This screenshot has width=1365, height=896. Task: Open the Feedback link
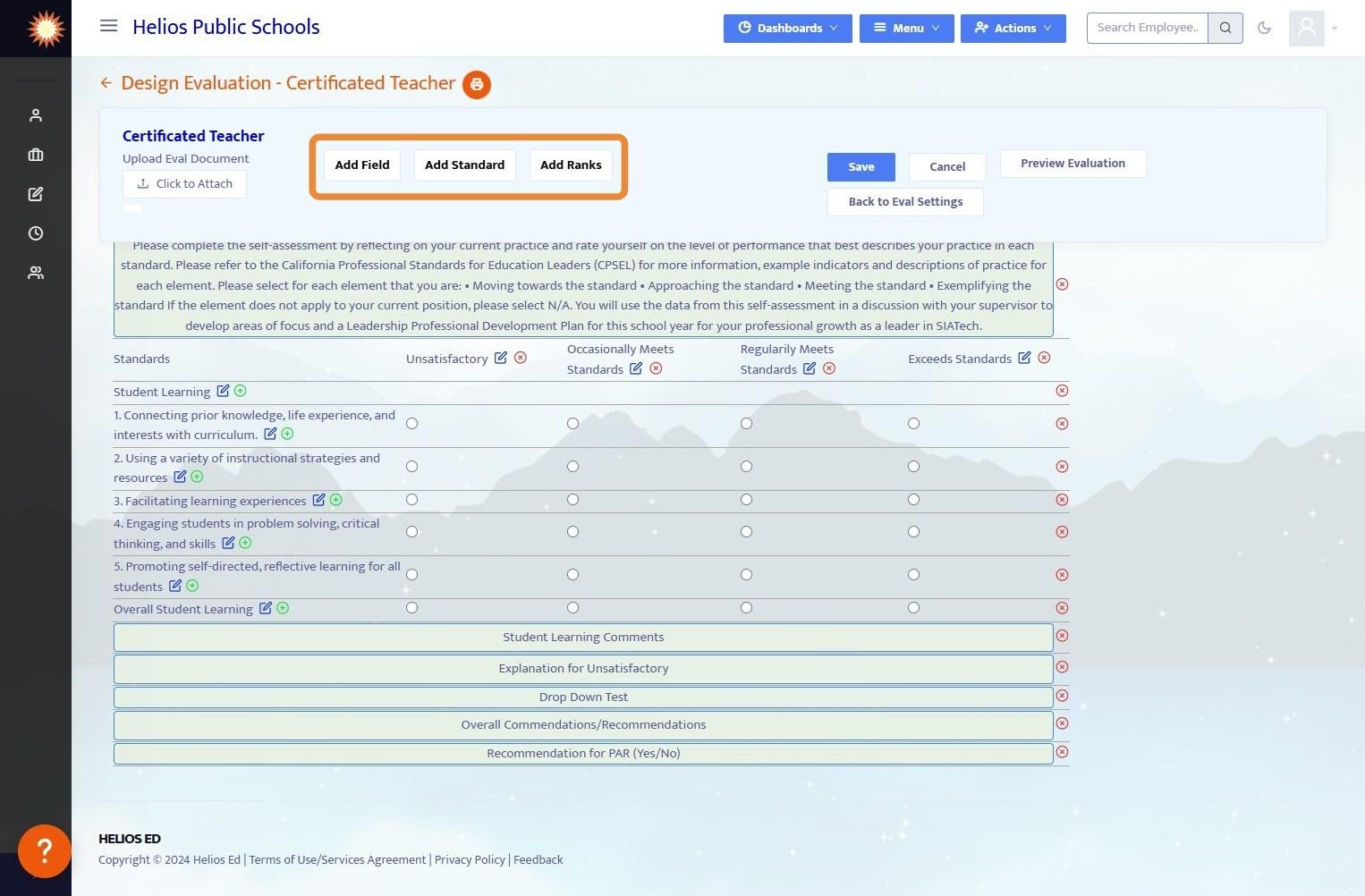point(538,860)
